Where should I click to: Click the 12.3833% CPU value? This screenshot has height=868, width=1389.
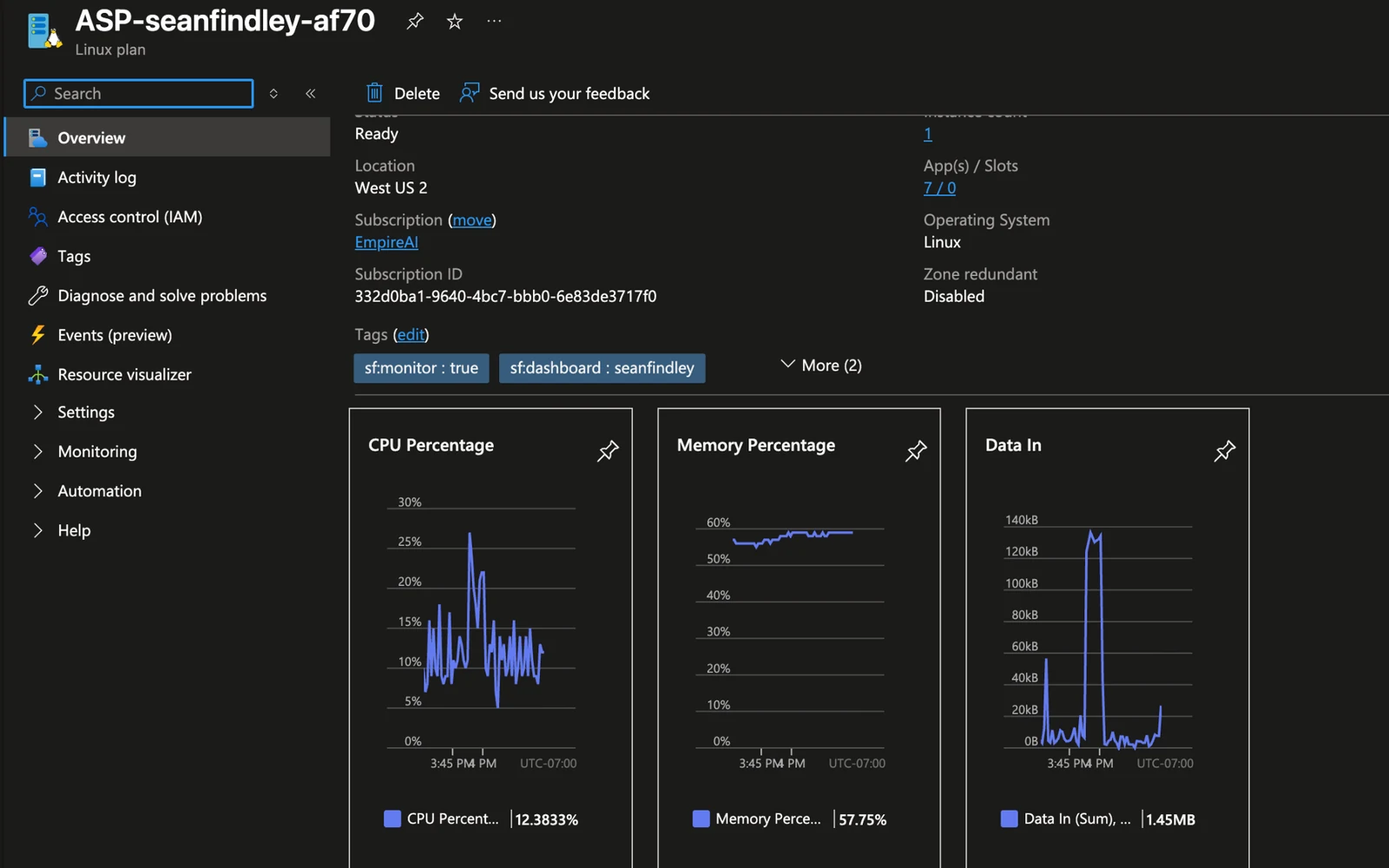pos(546,819)
